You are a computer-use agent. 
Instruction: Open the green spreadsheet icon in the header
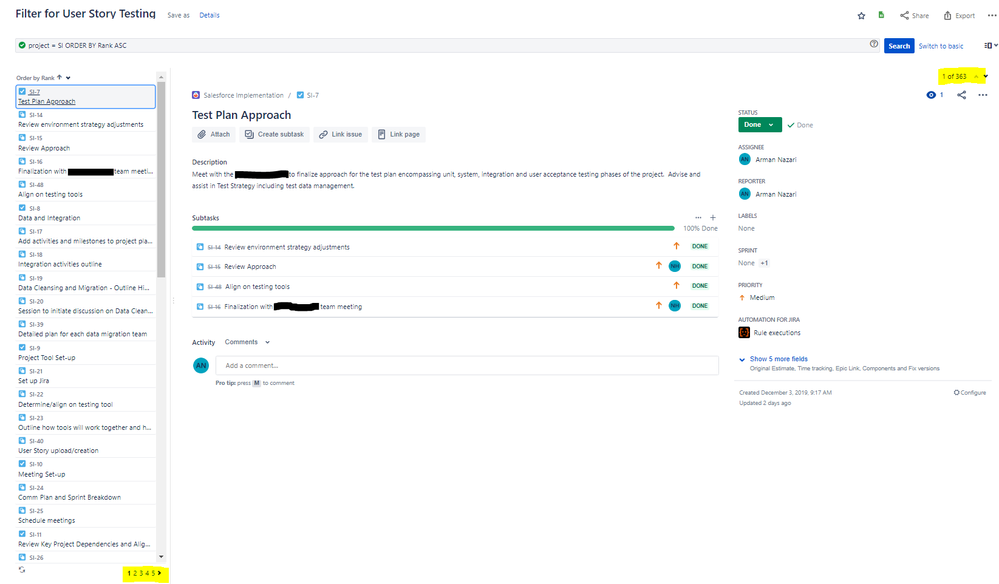click(881, 15)
